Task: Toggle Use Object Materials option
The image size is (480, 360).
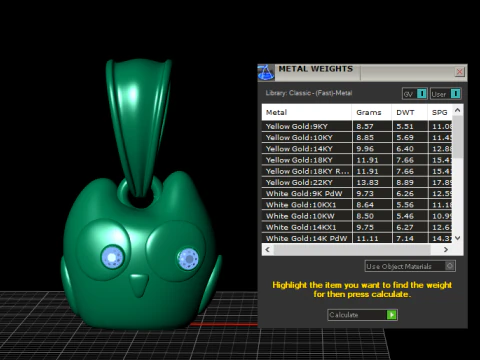Action: point(410,266)
